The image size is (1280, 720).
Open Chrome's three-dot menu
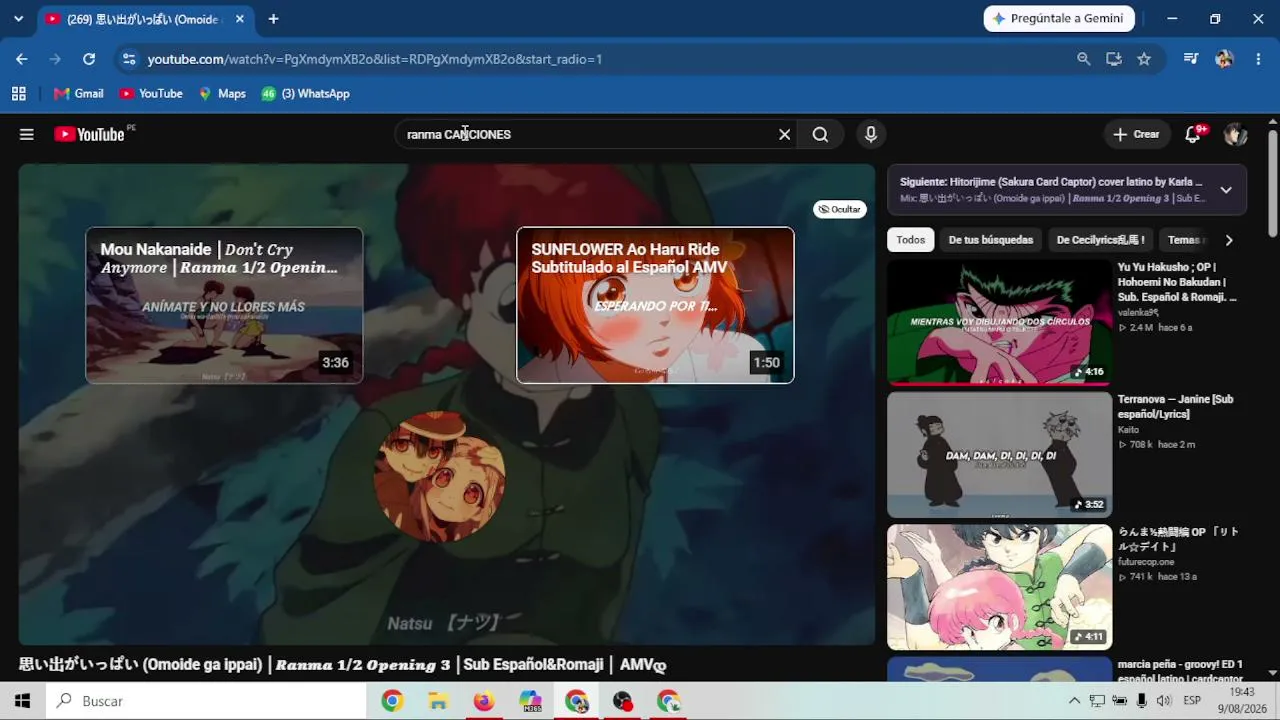pos(1257,59)
